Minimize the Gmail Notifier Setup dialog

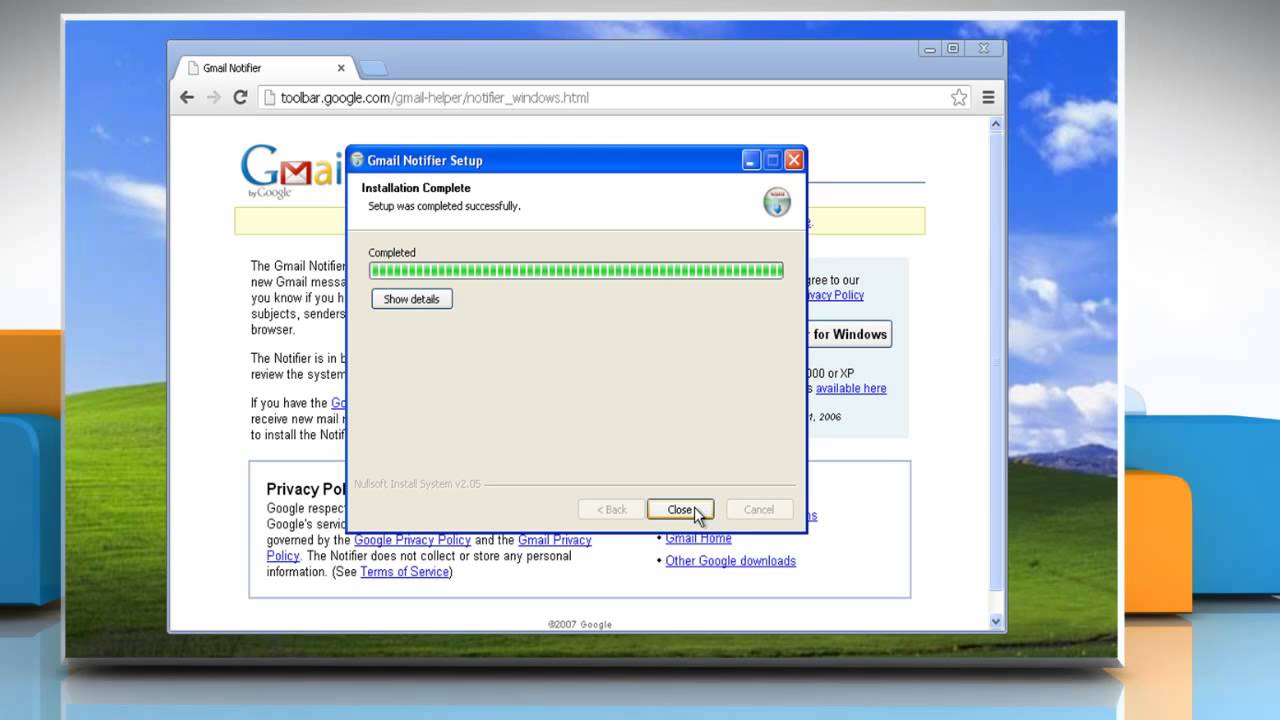(752, 160)
